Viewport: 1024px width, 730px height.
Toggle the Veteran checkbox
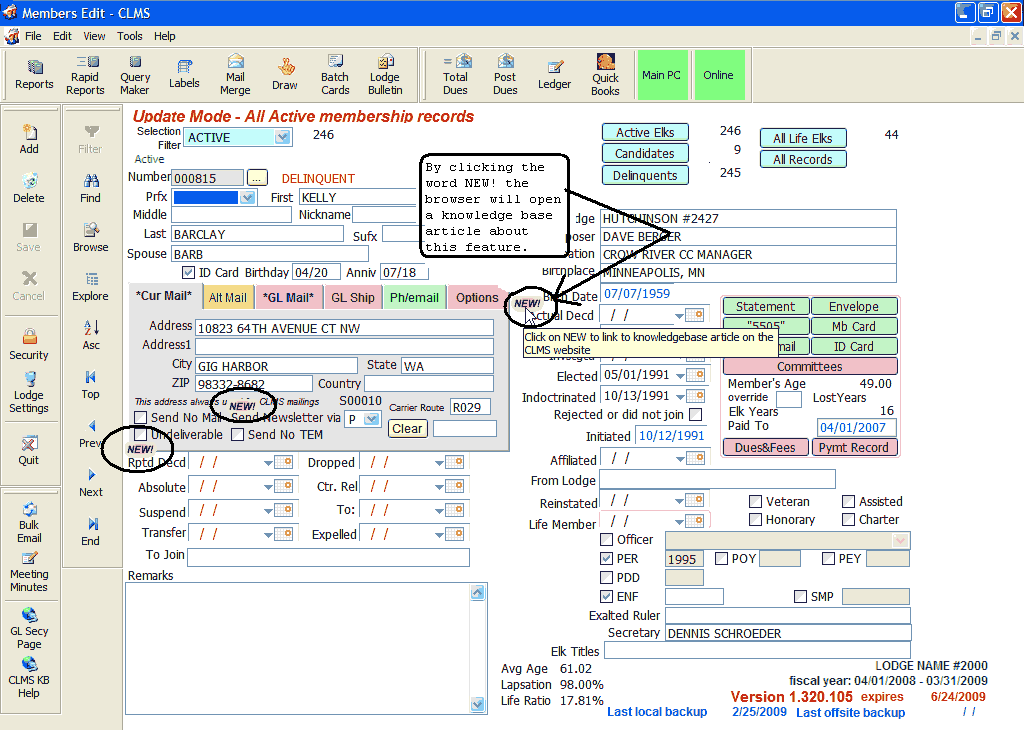tap(757, 502)
